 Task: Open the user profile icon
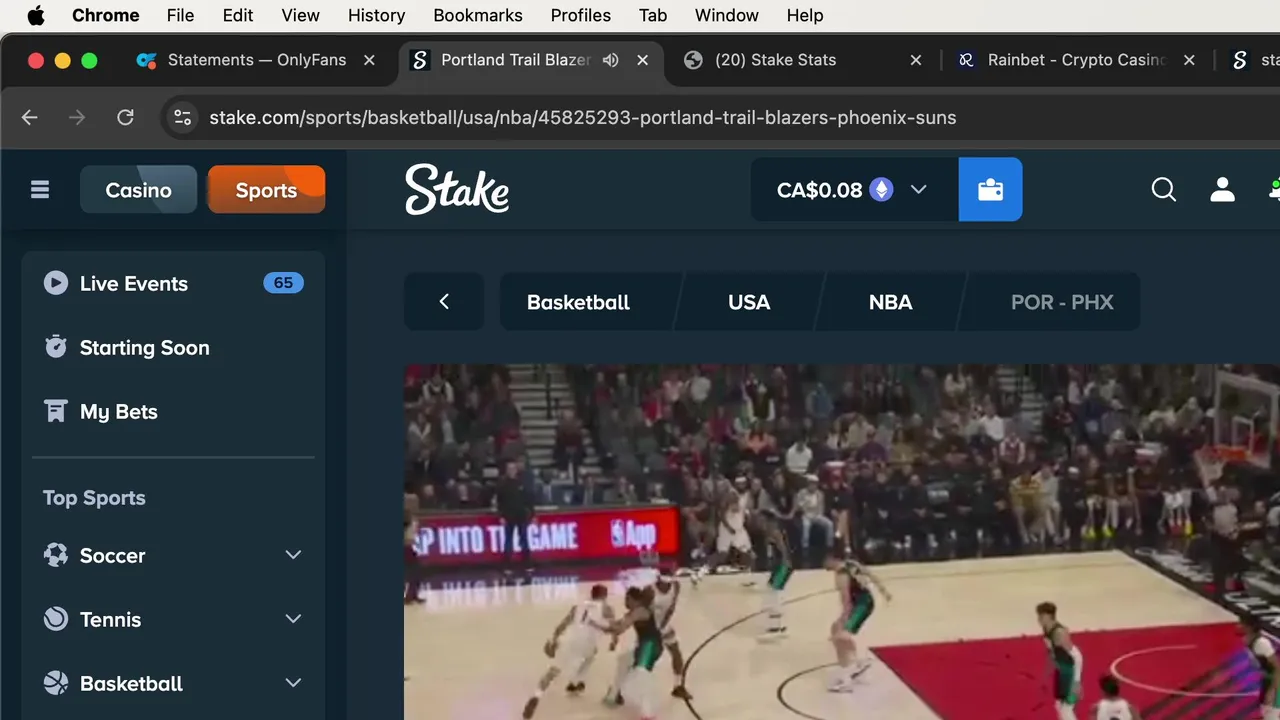tap(1222, 190)
